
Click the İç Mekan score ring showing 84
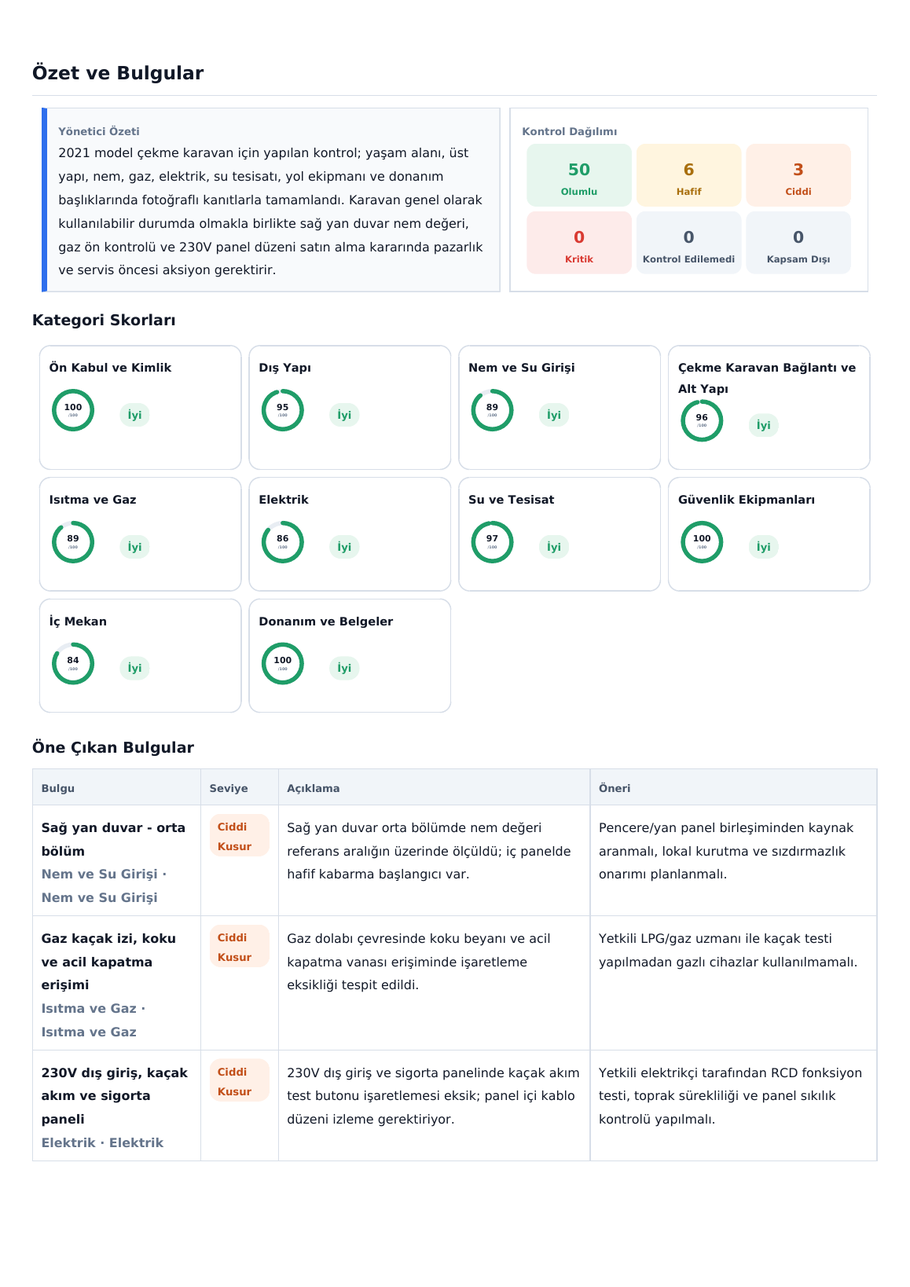73,664
